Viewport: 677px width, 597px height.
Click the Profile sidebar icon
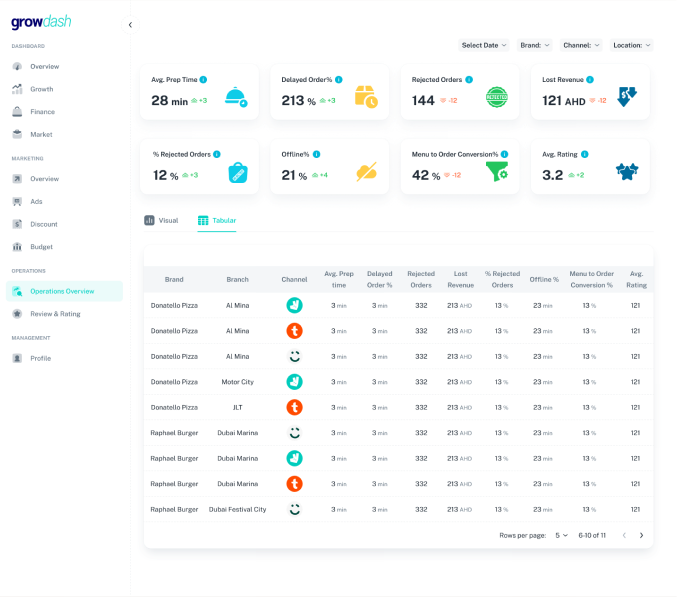point(17,358)
